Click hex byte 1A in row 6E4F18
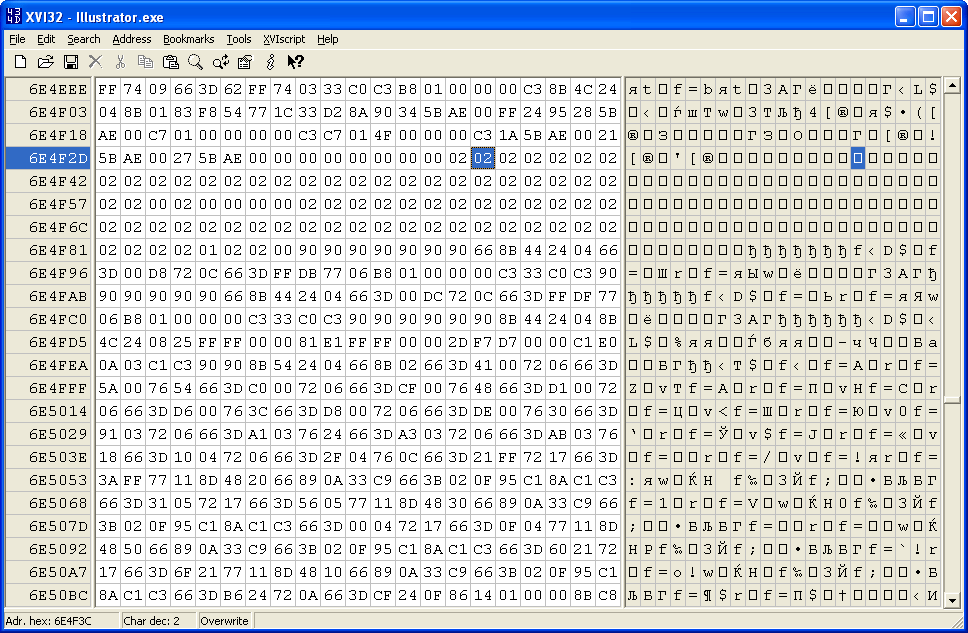Image resolution: width=968 pixels, height=633 pixels. click(x=508, y=135)
